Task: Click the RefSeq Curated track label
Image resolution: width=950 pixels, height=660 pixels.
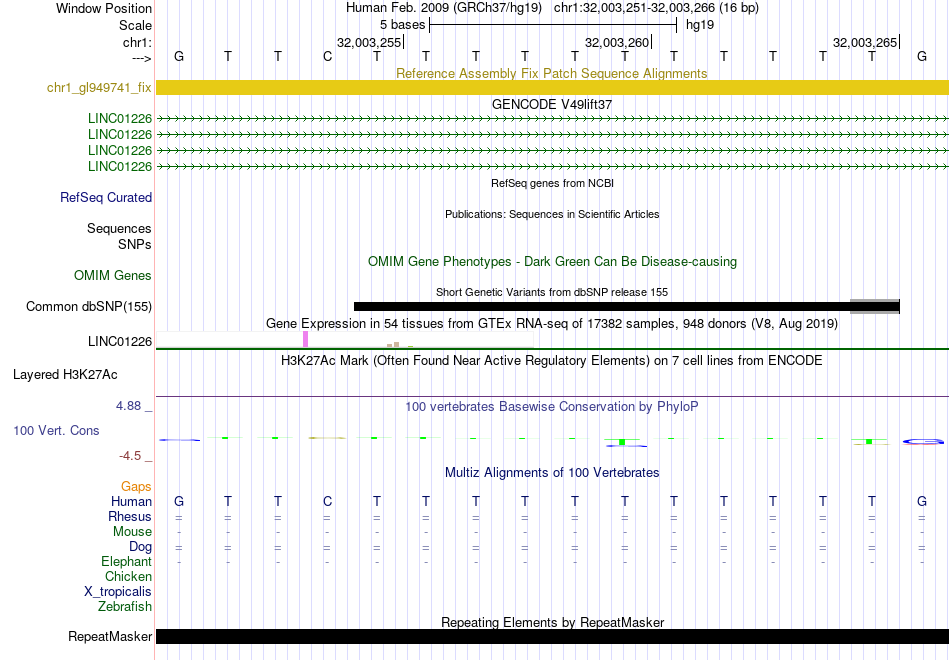Action: pyautogui.click(x=106, y=198)
